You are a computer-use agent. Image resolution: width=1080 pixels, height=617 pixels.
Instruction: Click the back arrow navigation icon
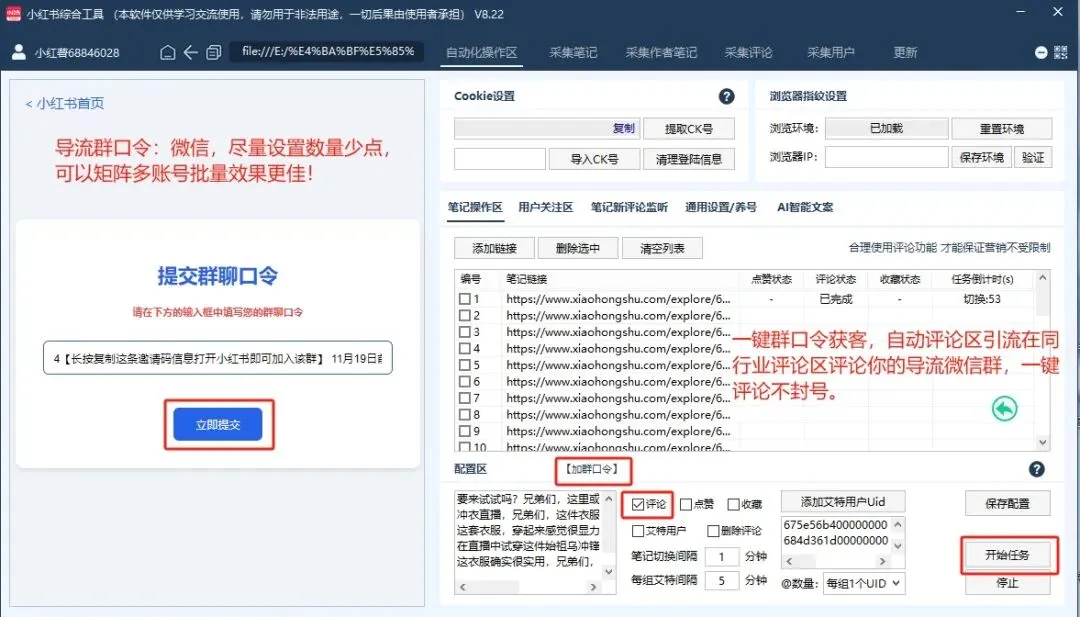[190, 52]
